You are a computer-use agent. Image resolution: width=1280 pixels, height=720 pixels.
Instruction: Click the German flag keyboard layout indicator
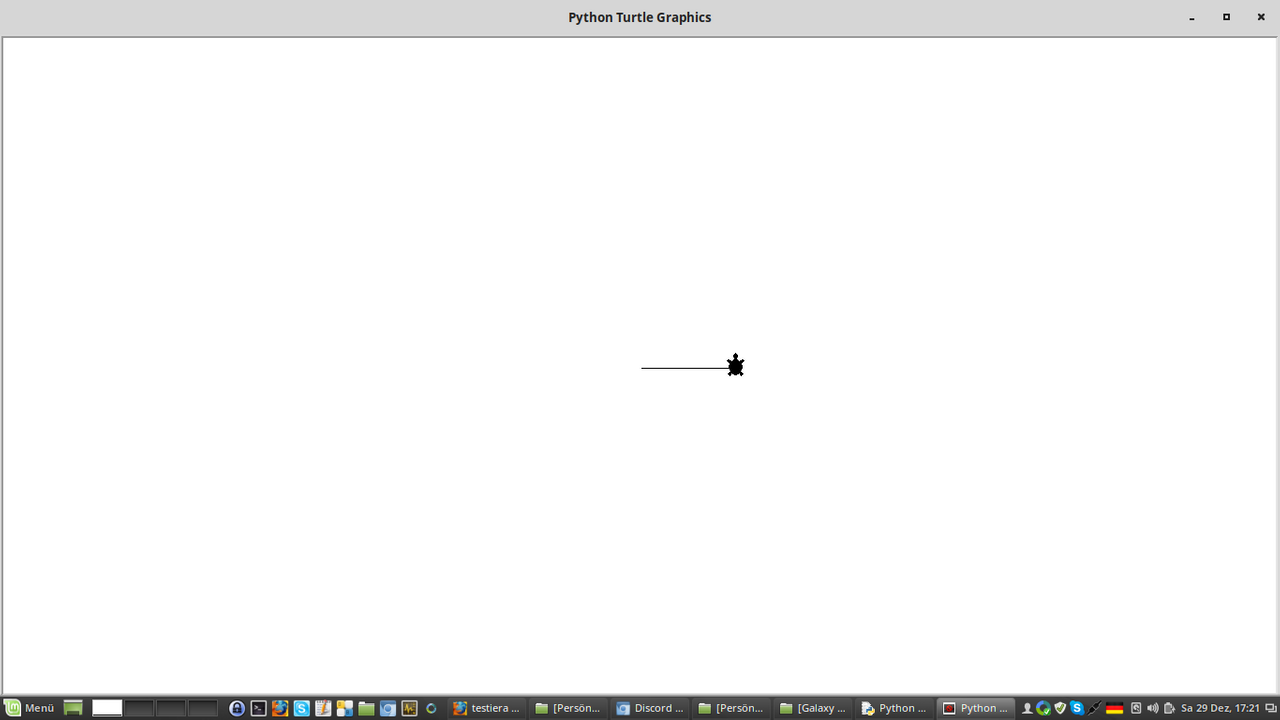point(1114,708)
